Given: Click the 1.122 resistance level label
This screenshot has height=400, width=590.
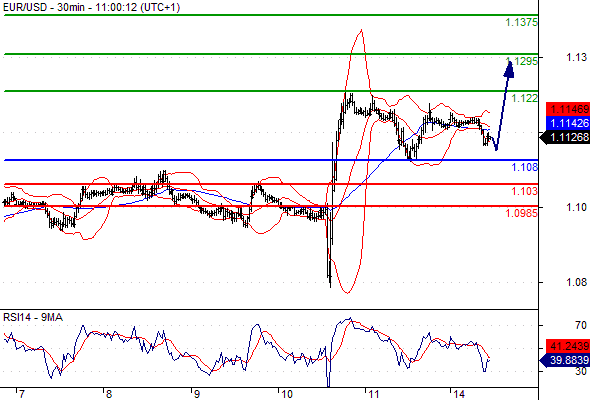Looking at the screenshot, I should click(525, 98).
